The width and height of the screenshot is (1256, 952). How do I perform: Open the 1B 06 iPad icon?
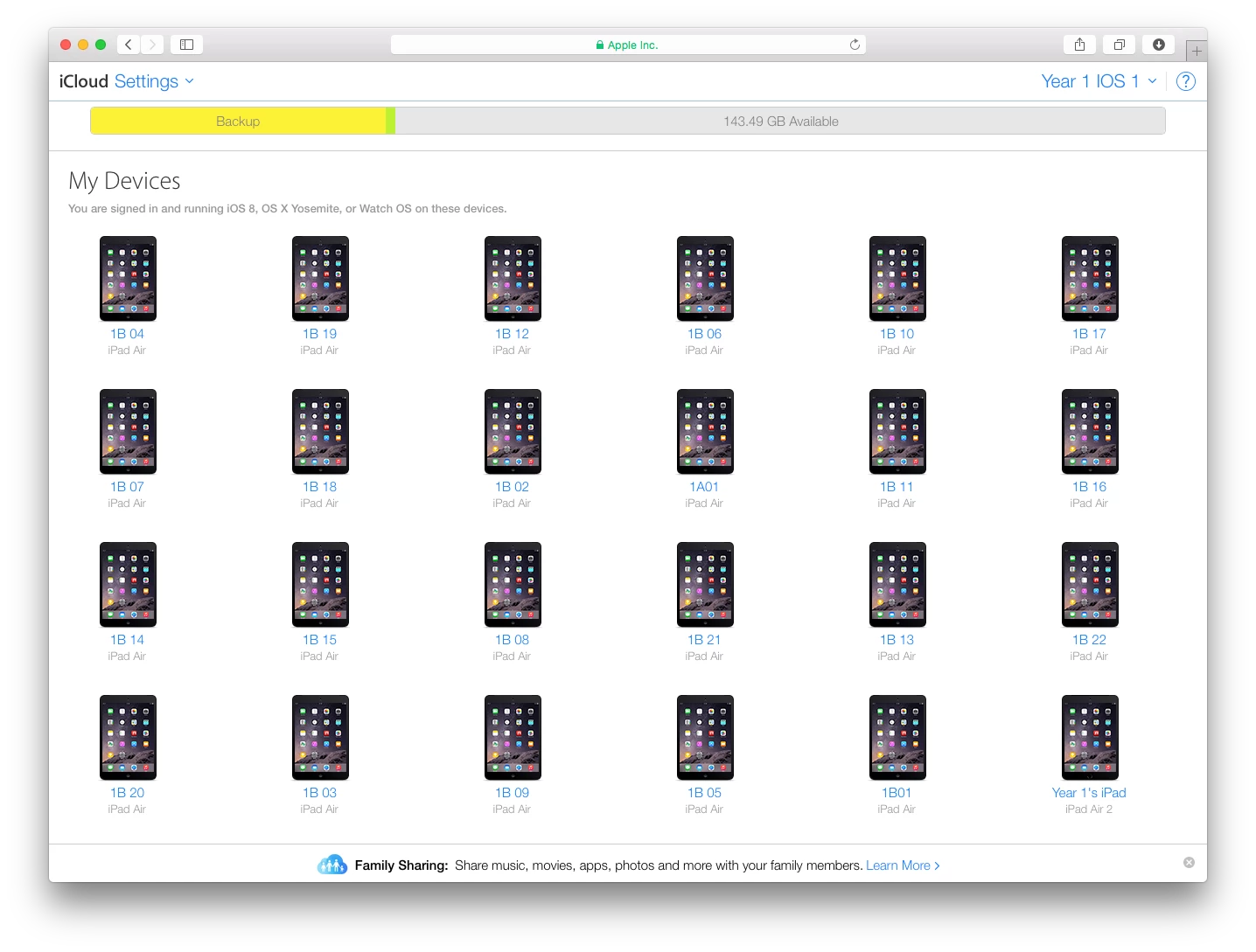point(705,278)
